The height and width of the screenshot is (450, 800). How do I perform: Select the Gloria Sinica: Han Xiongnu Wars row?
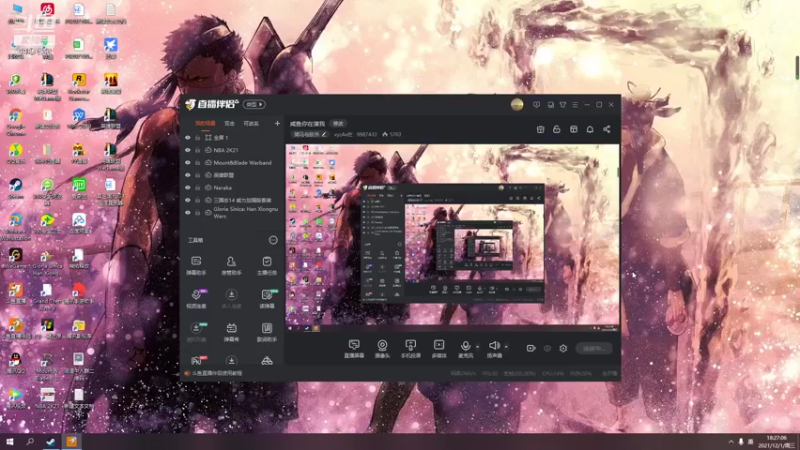[x=232, y=213]
